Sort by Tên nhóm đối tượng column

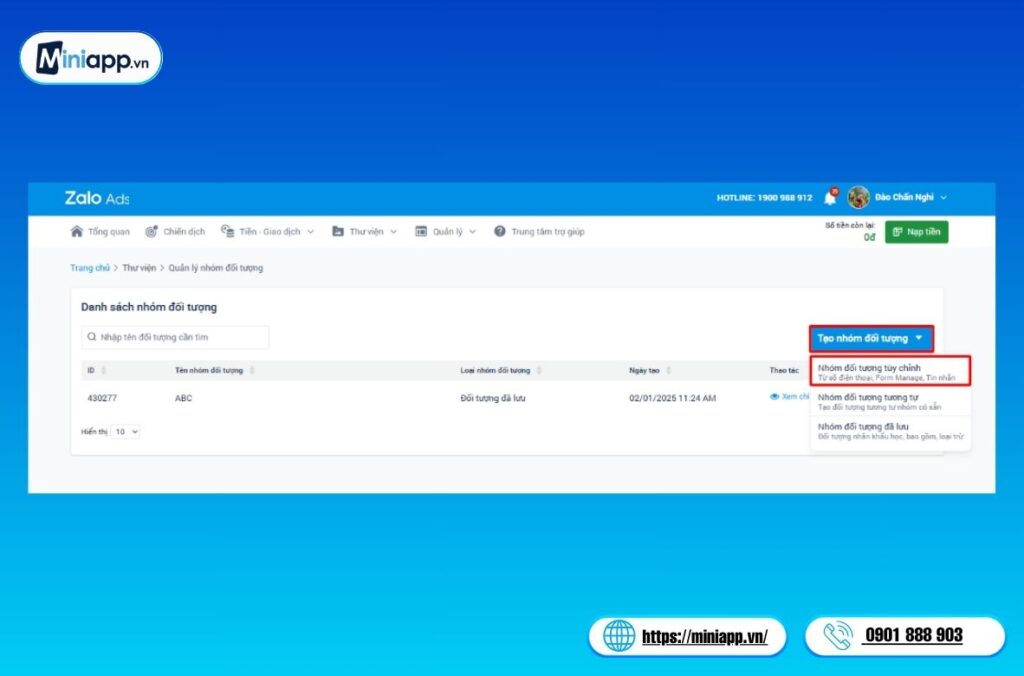tap(251, 370)
